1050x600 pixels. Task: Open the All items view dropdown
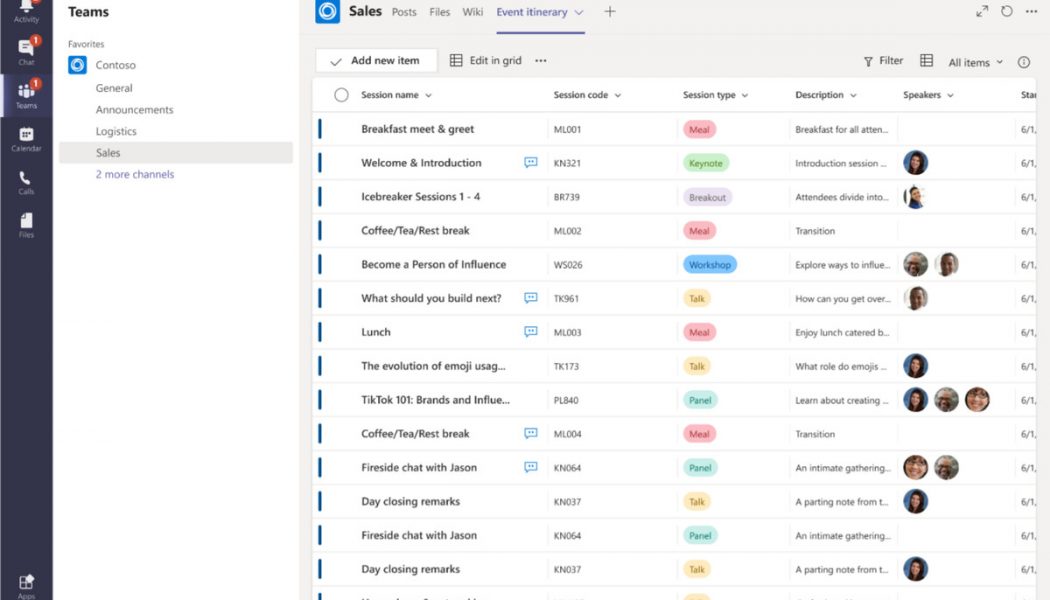[973, 61]
